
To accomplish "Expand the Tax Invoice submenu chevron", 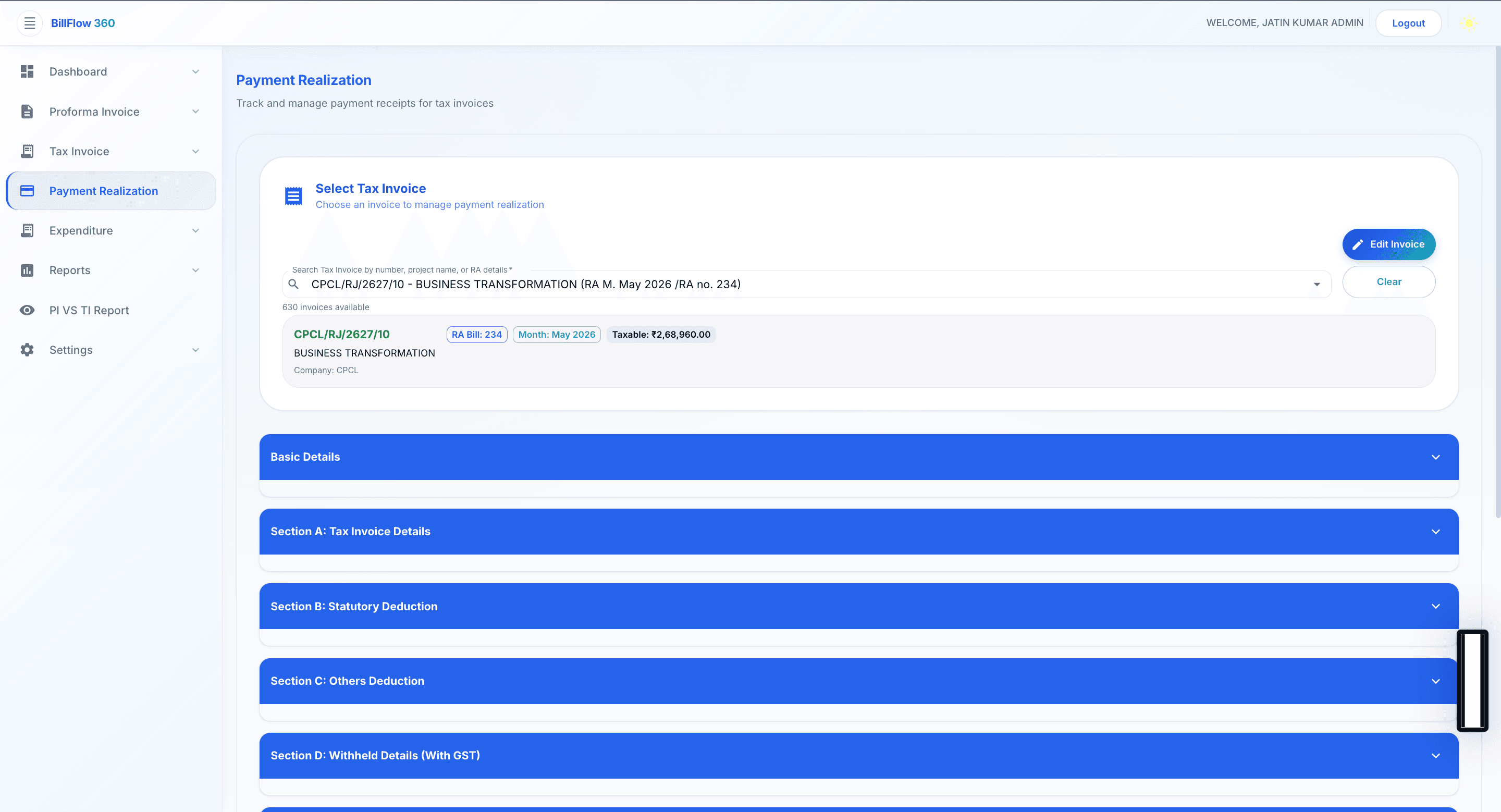I will pos(196,152).
